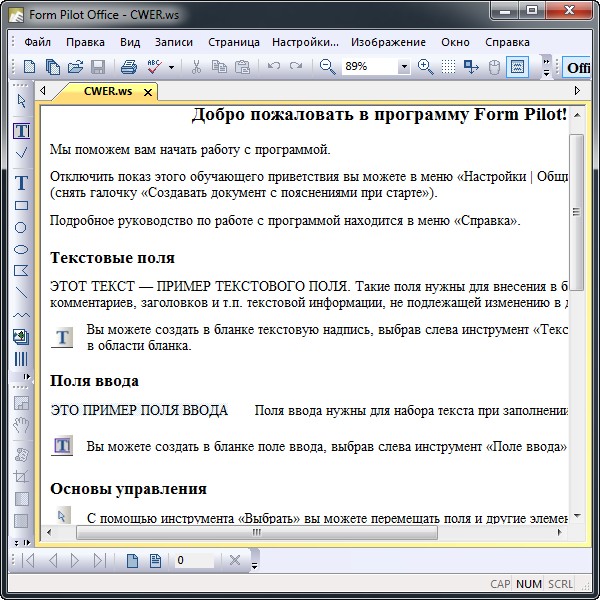
Task: Click the Zoom out magnifier
Action: 326,67
